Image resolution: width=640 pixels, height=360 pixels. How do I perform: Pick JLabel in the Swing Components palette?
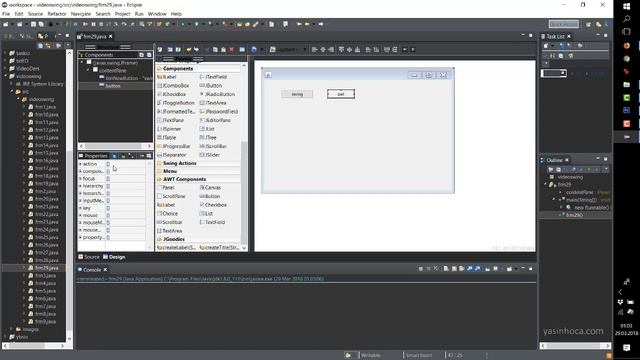[167, 77]
